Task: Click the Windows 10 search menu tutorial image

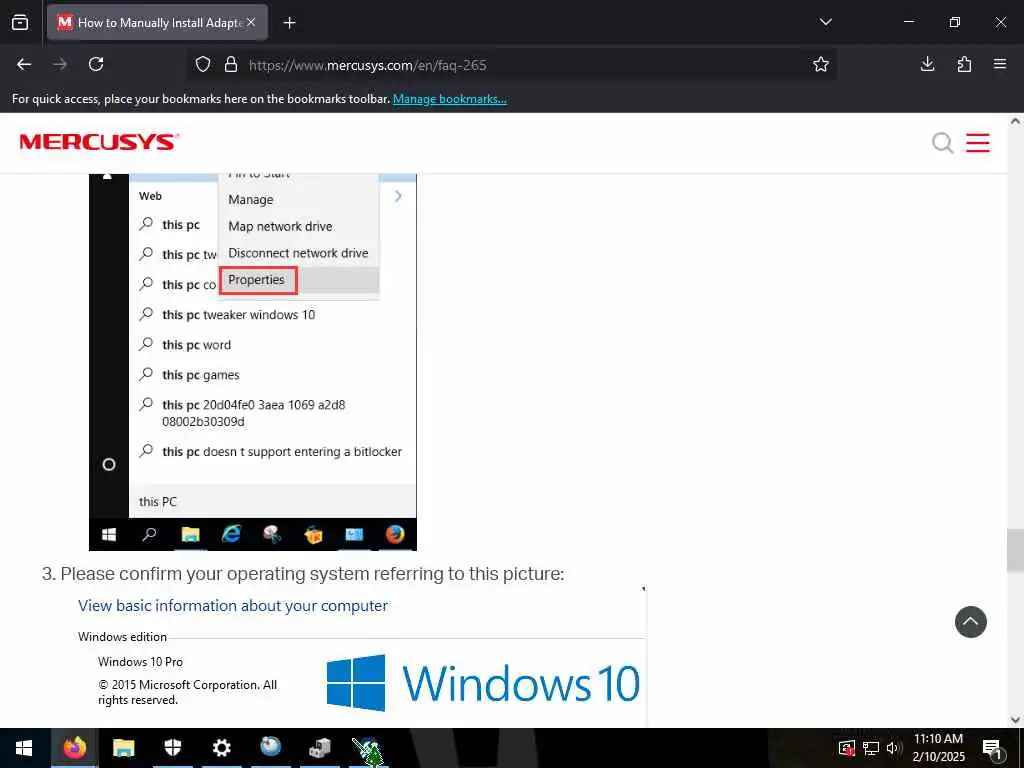Action: pyautogui.click(x=253, y=362)
